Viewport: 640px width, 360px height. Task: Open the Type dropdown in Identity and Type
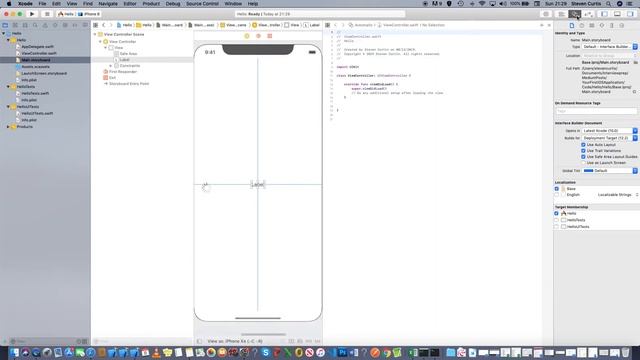[x=609, y=47]
